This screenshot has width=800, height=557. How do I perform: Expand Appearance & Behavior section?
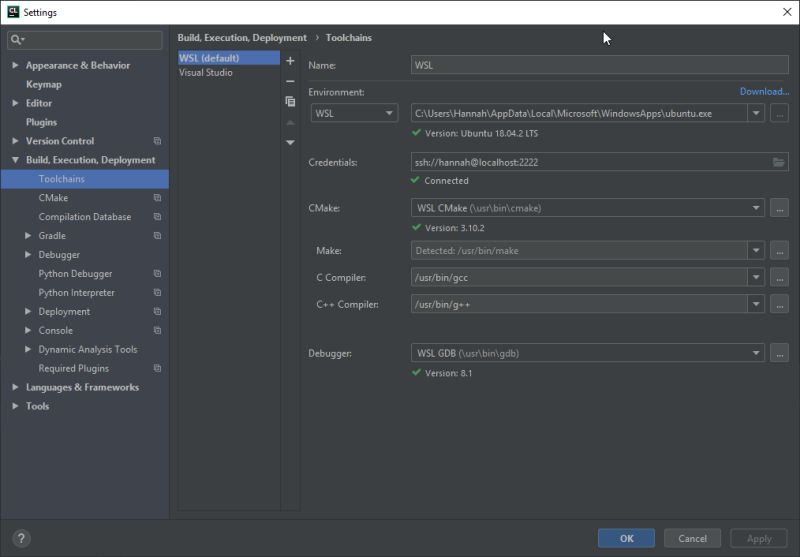15,65
